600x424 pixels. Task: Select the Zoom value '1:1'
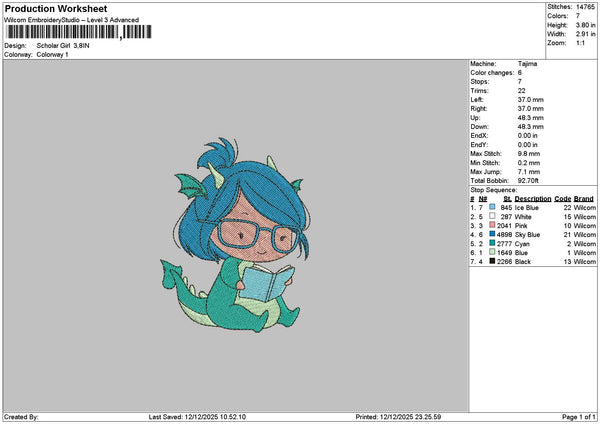click(580, 43)
